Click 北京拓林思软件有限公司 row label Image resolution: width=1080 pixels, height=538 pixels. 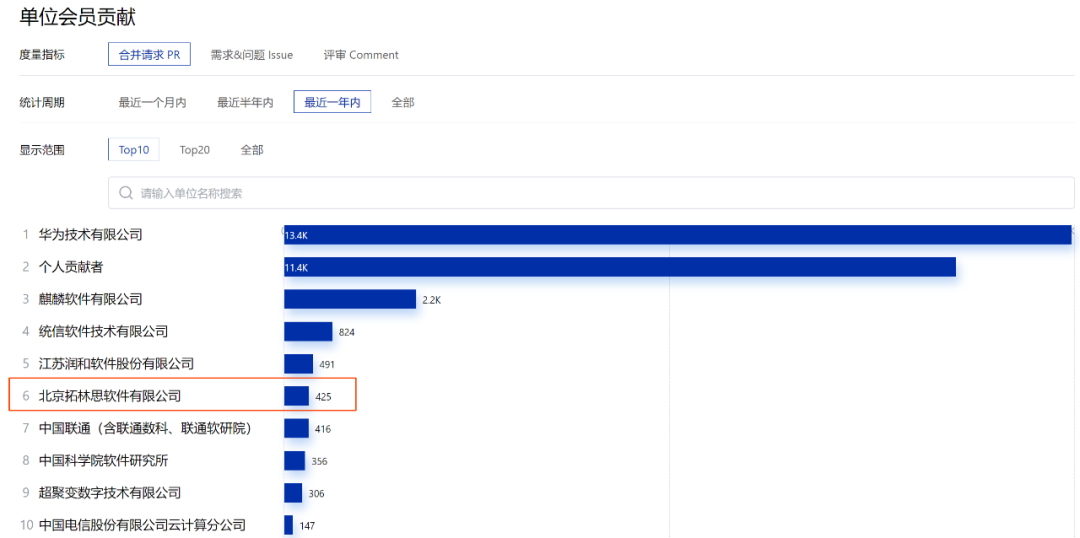click(110, 396)
